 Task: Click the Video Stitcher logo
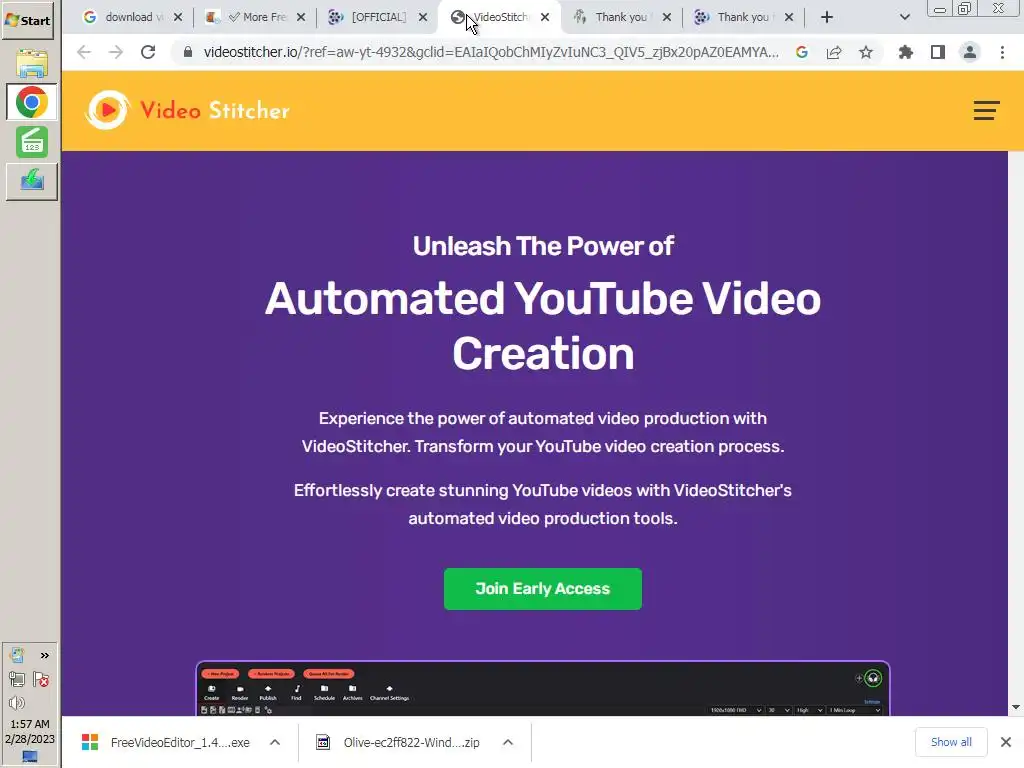coord(187,110)
